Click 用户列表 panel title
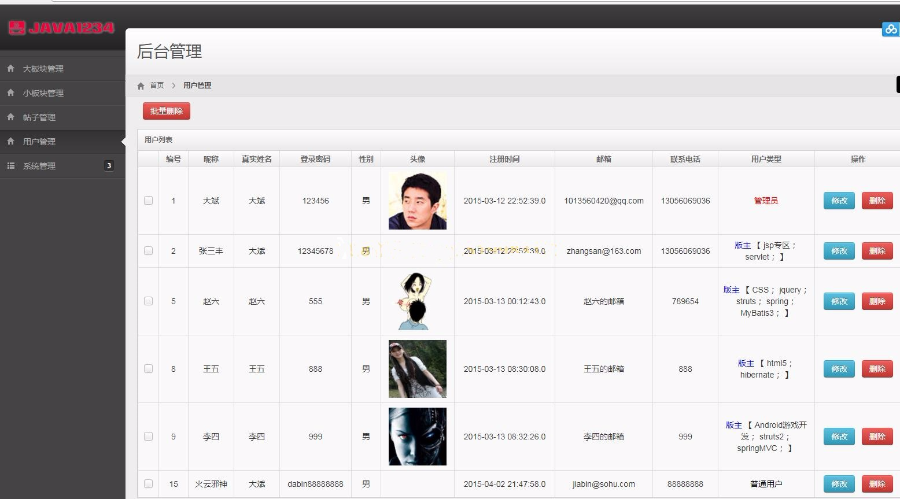Viewport: 900px width, 499px height. point(158,140)
